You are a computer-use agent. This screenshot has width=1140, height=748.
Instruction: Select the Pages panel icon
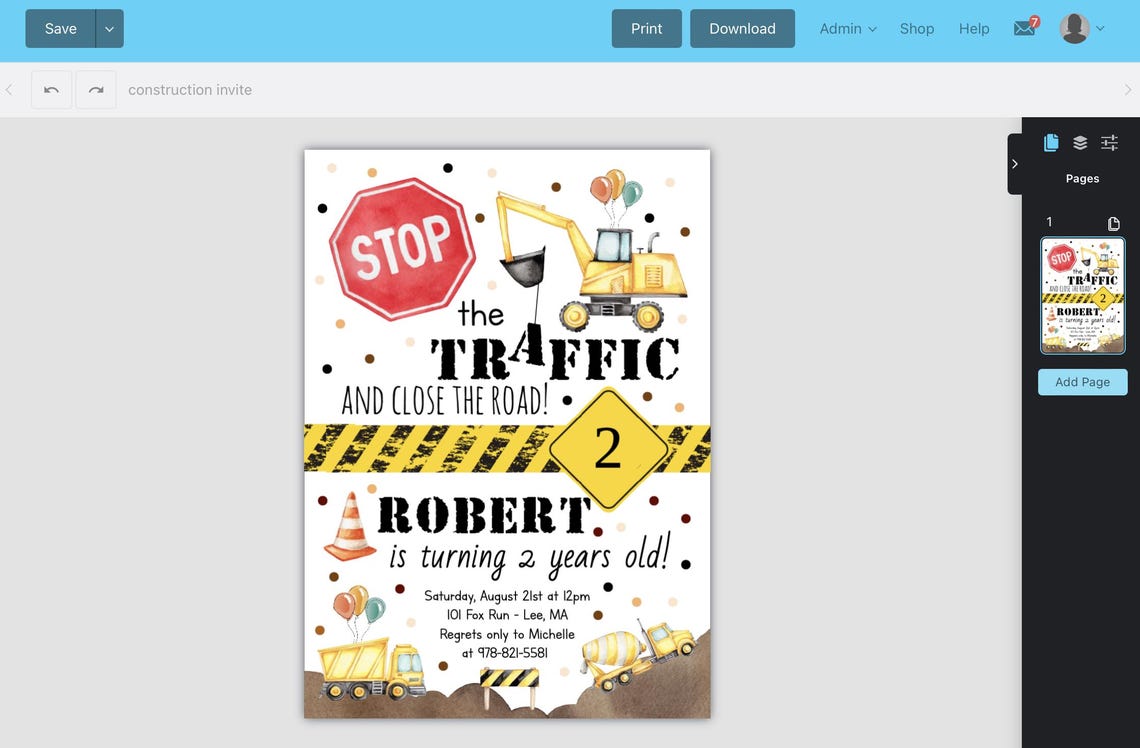1051,142
